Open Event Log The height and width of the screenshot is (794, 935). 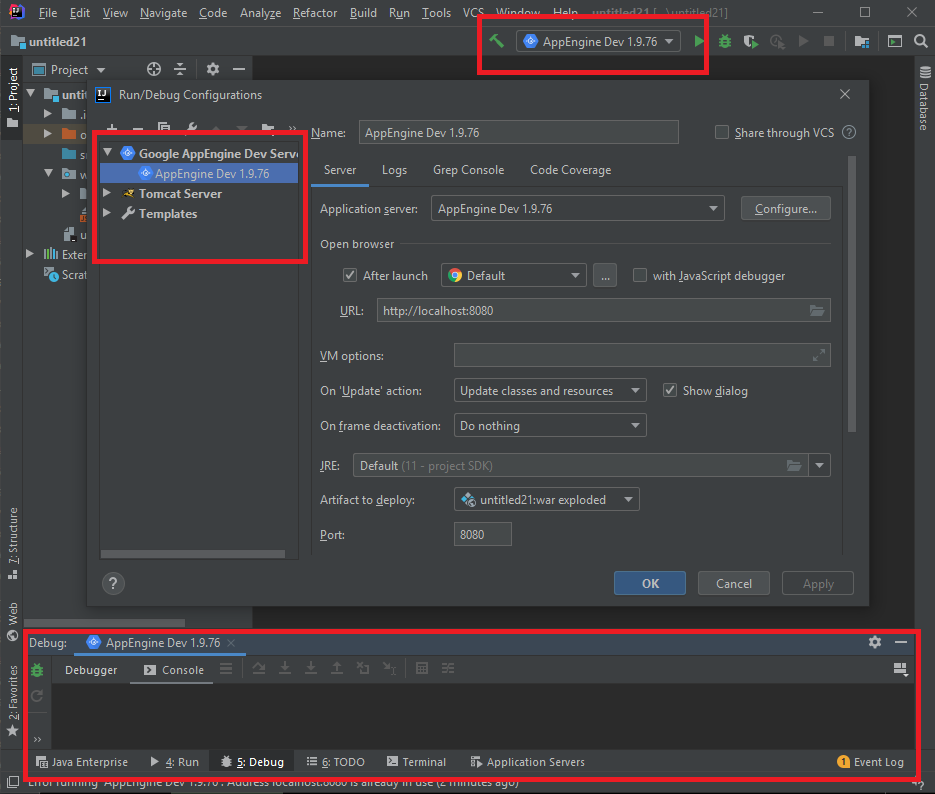tap(871, 762)
